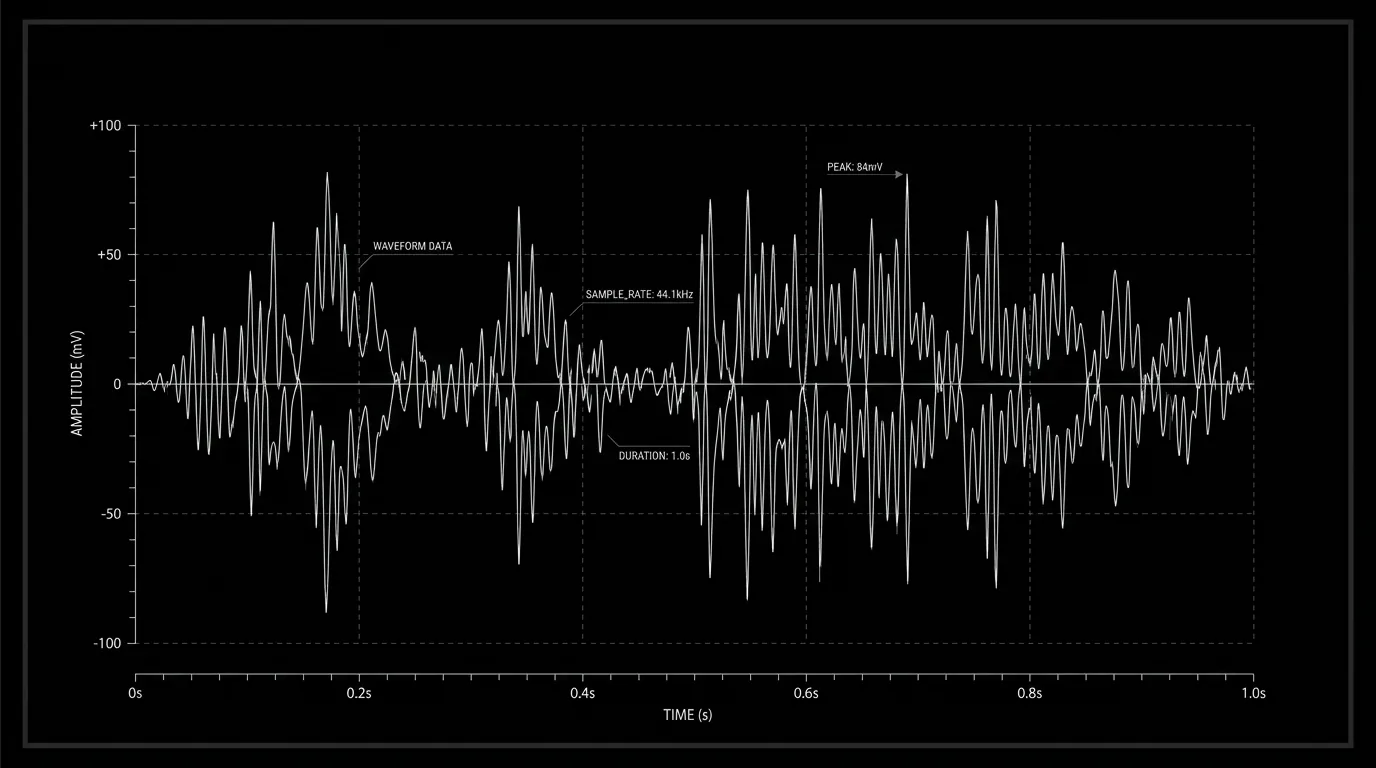The image size is (1376, 768).
Task: Click the 1.0s time axis label
Action: click(x=1253, y=692)
